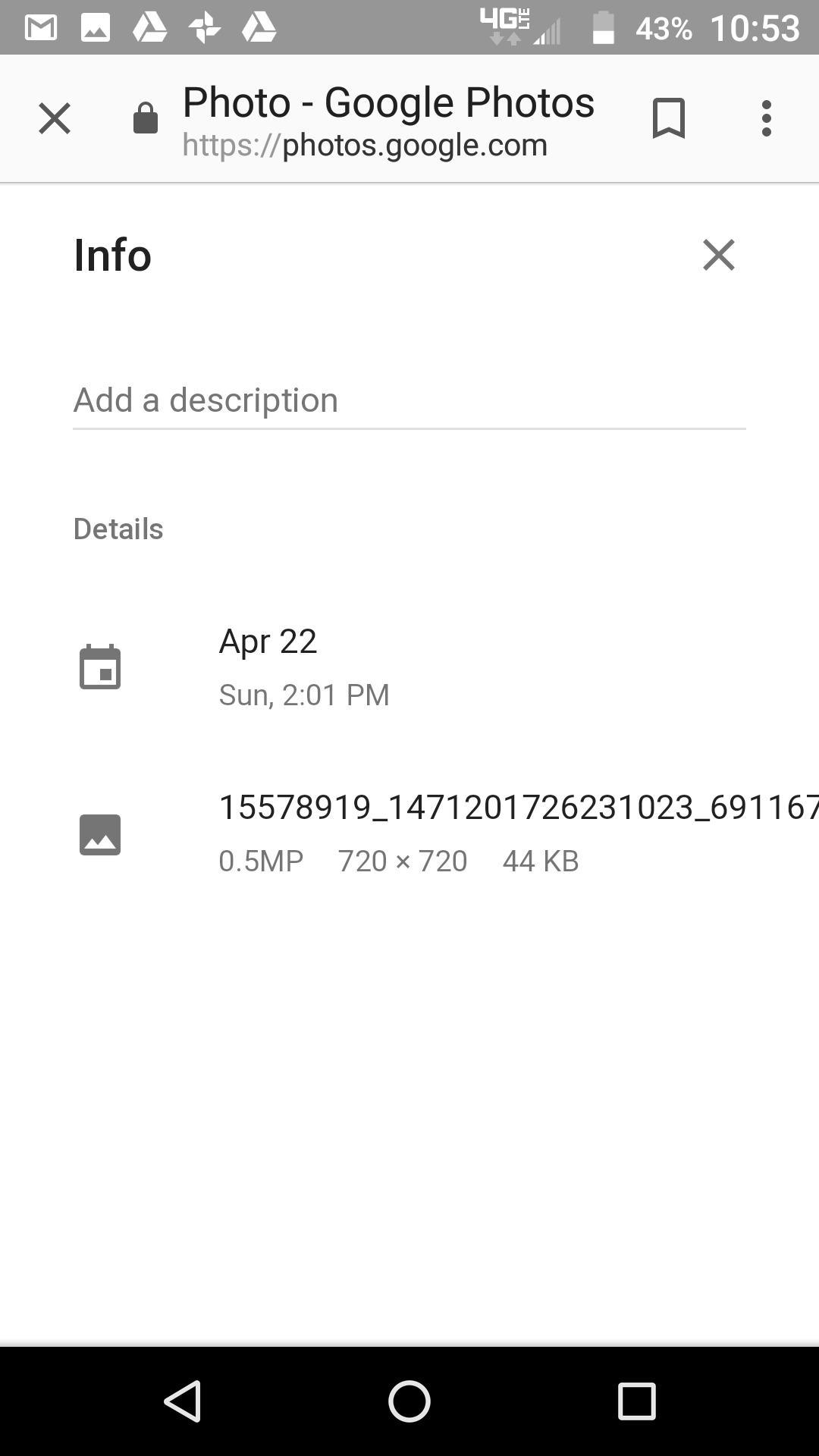The image size is (819, 1456).
Task: Open the recent apps overview
Action: (x=636, y=1401)
